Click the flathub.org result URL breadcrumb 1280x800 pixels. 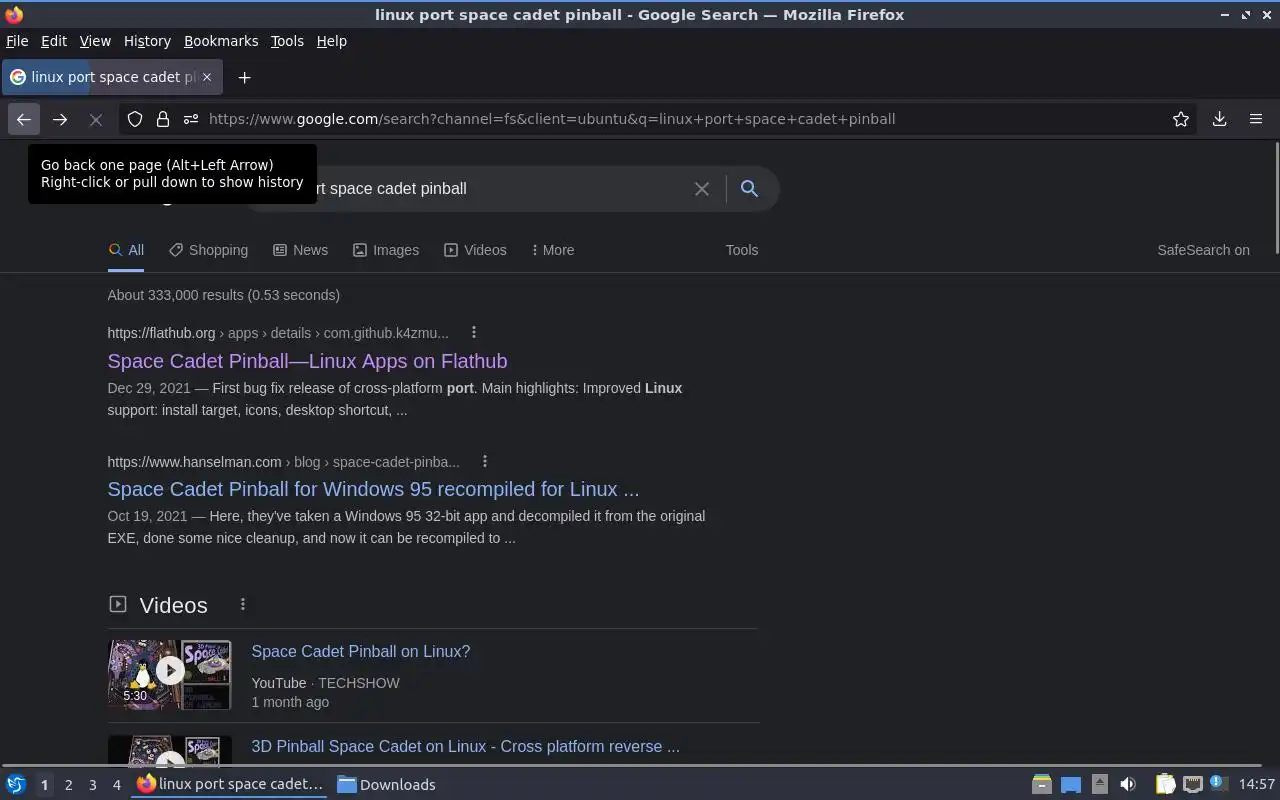click(278, 333)
